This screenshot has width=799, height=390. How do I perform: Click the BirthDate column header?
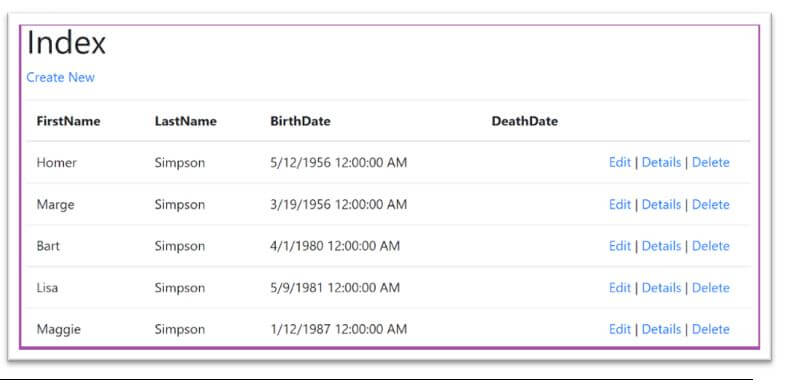pos(300,121)
